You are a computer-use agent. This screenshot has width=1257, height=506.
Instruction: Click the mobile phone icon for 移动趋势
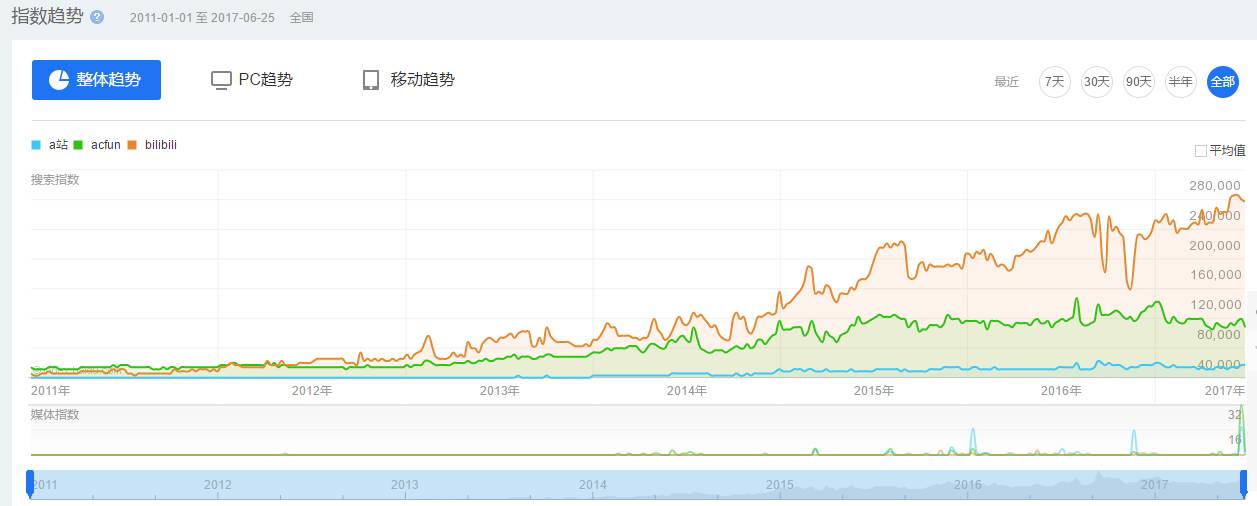(x=371, y=80)
